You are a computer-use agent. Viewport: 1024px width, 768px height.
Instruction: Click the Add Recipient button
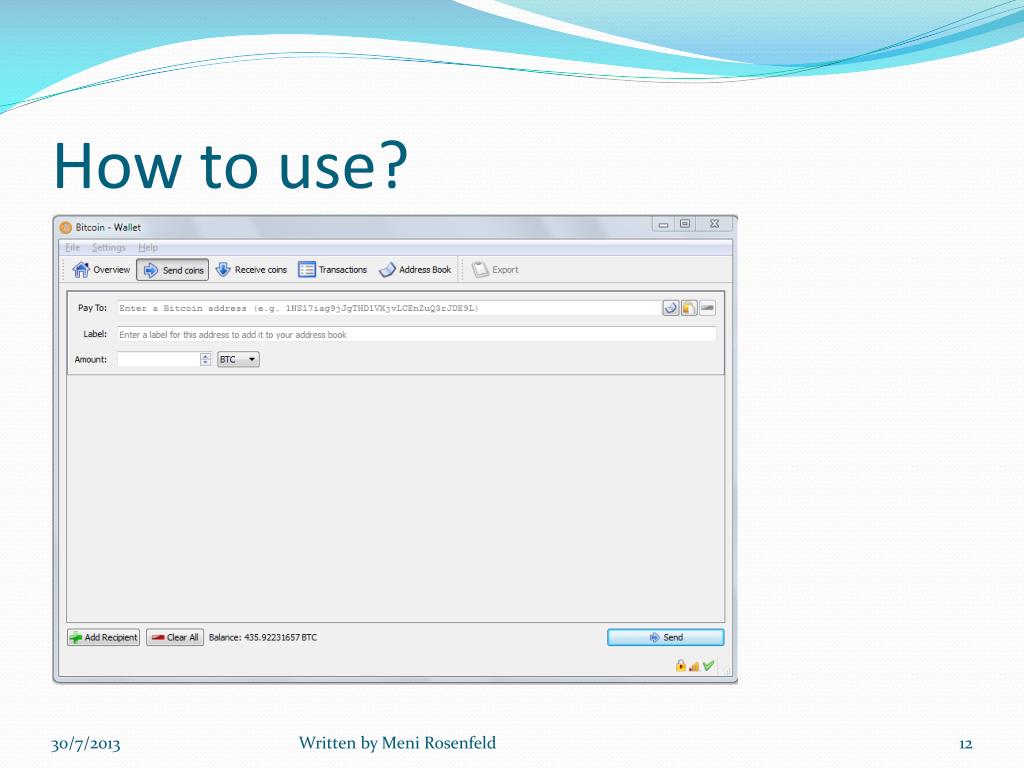[x=103, y=637]
